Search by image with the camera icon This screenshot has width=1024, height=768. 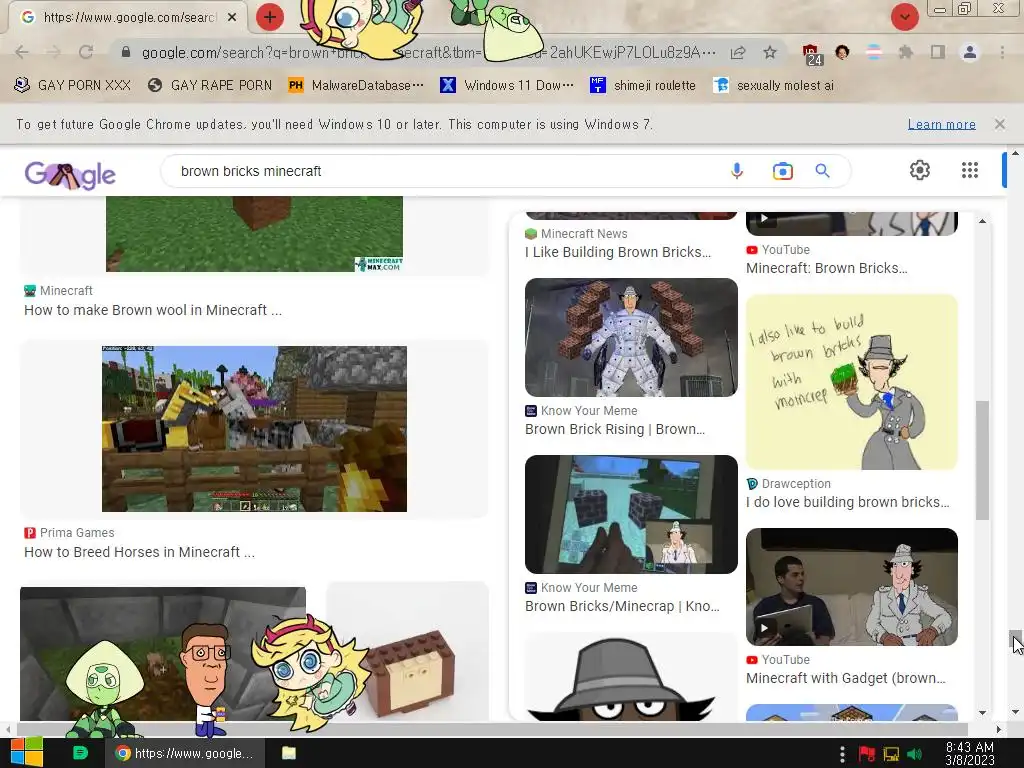point(782,171)
